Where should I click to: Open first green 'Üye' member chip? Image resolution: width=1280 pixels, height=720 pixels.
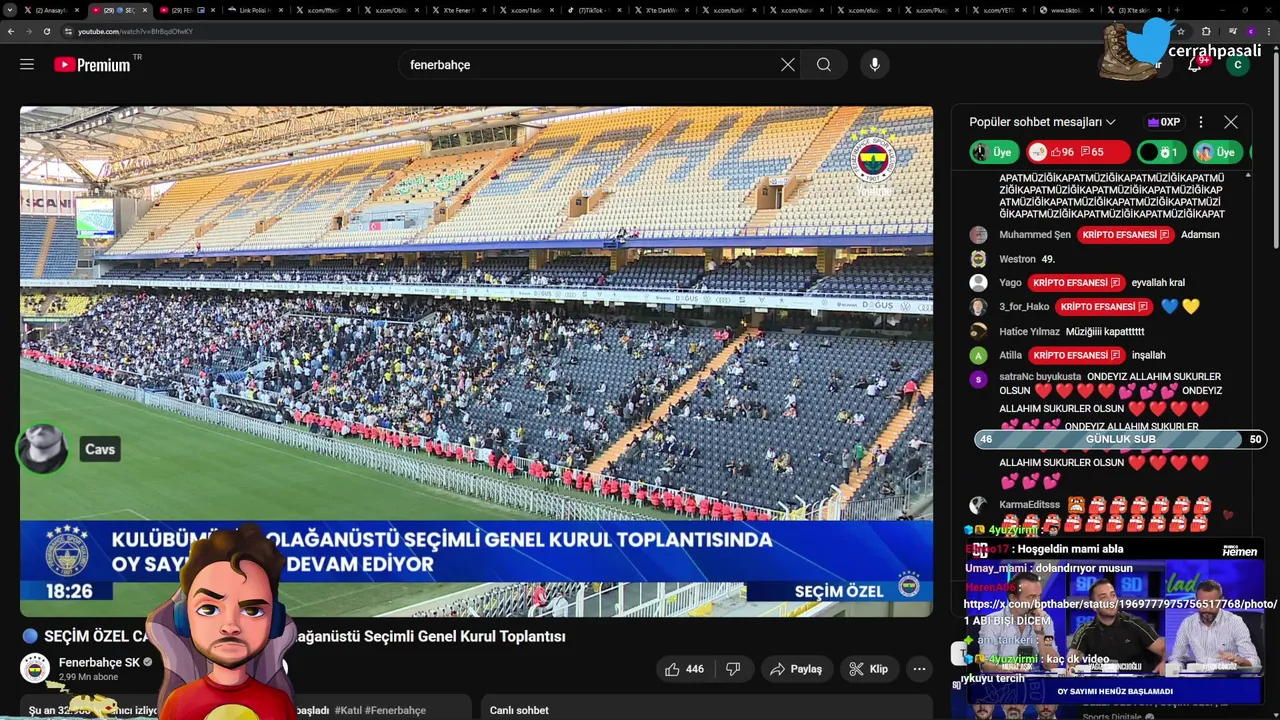pyautogui.click(x=994, y=152)
